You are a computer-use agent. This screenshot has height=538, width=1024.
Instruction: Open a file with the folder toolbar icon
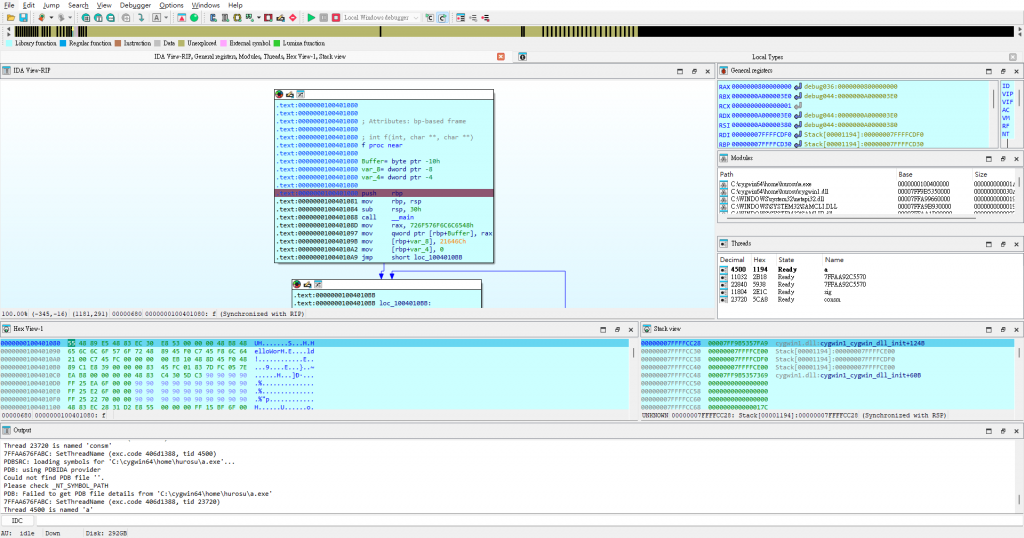(x=11, y=18)
